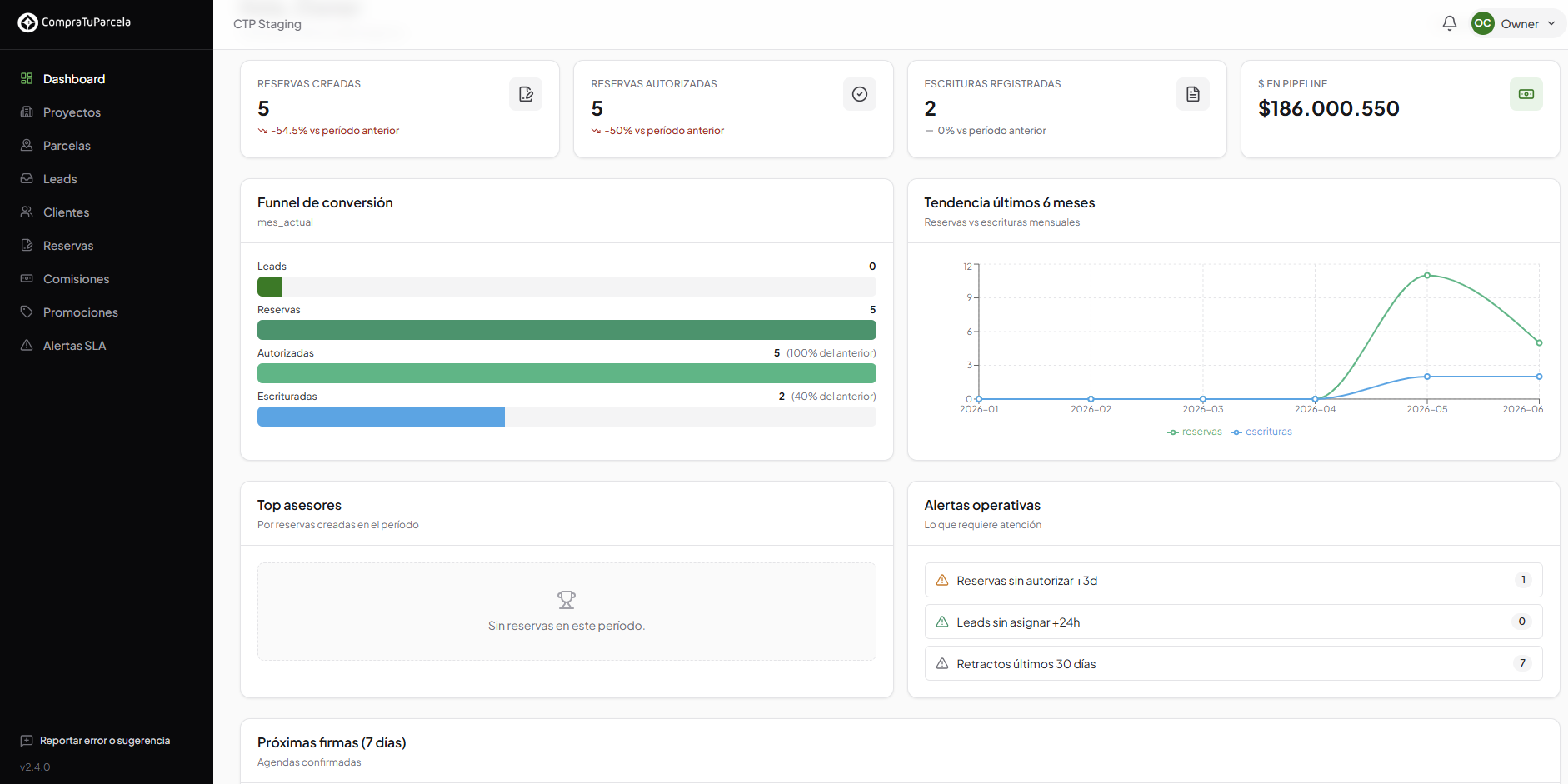1568x784 pixels.
Task: Expand the Owner account dropdown
Action: tap(1518, 23)
